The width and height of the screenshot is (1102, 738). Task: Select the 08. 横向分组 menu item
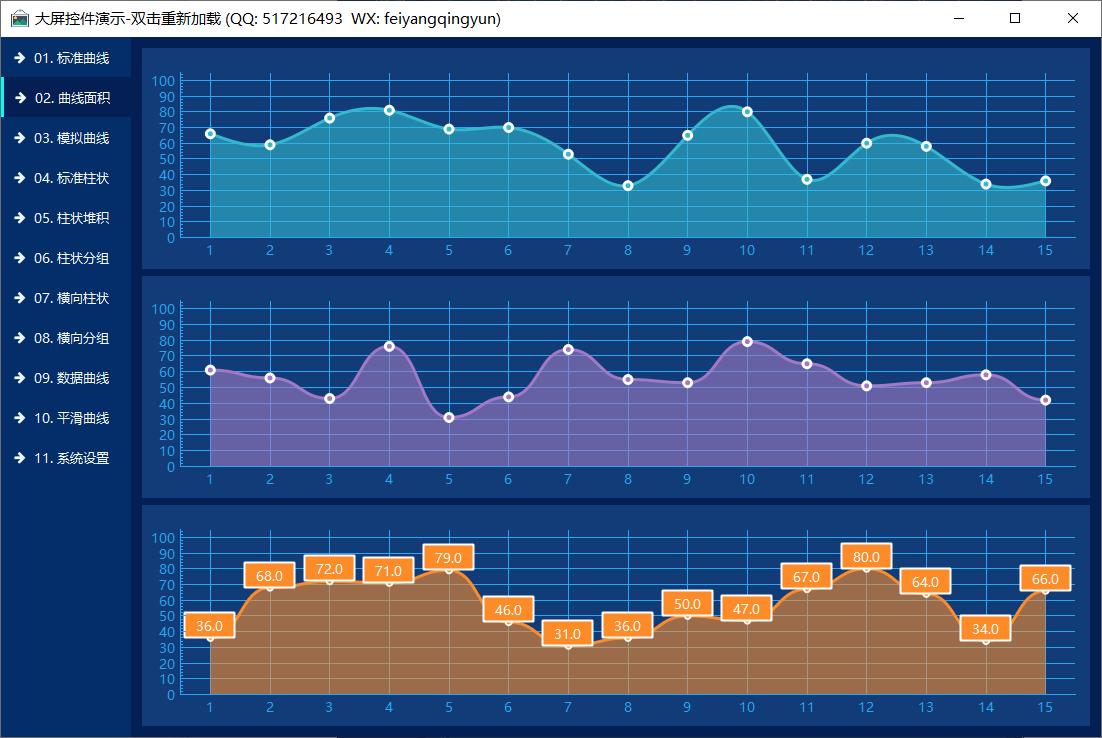pyautogui.click(x=71, y=338)
